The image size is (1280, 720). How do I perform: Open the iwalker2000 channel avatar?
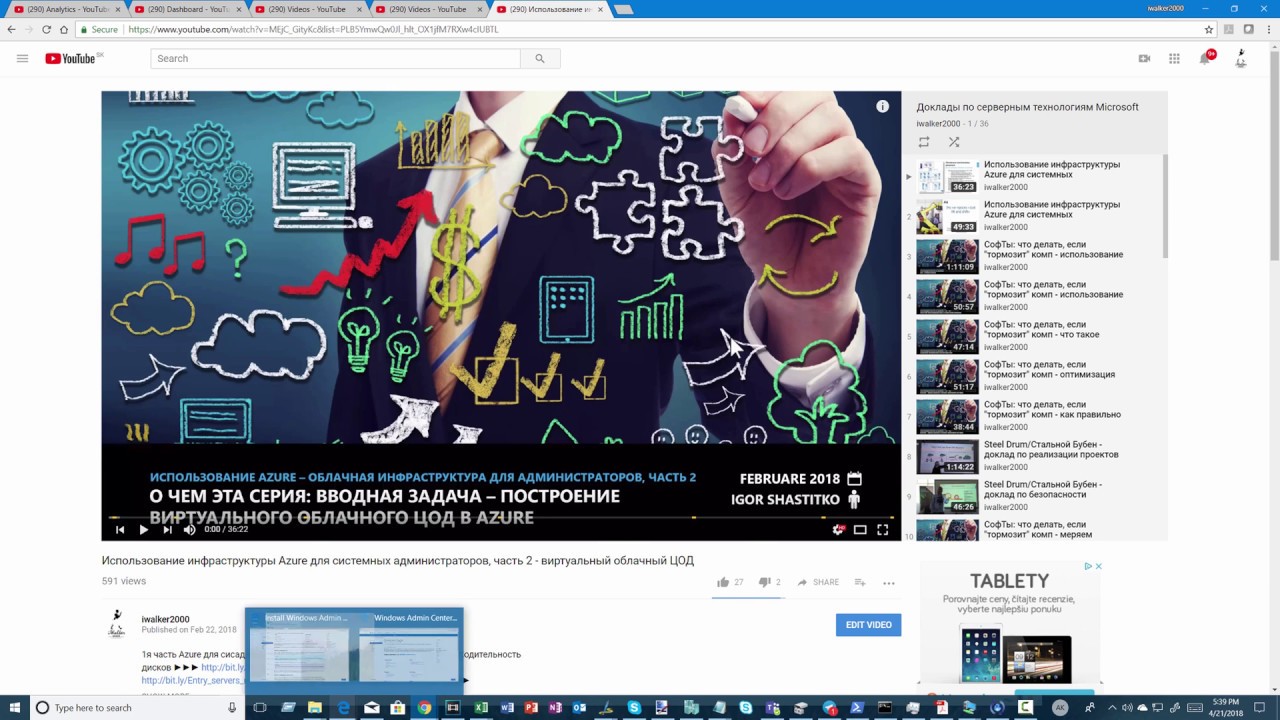117,623
